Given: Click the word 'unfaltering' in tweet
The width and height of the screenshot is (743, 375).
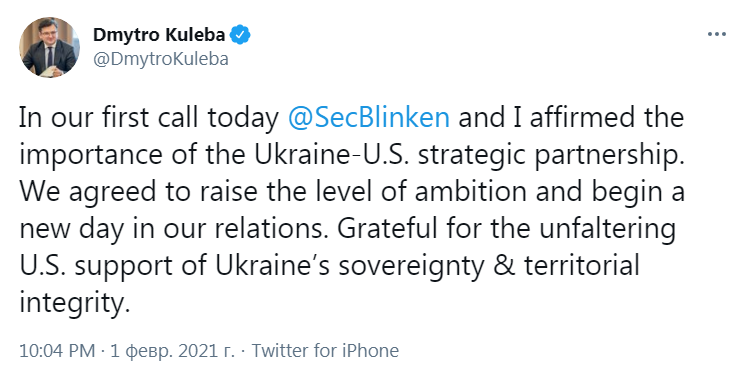Looking at the screenshot, I should point(607,228).
